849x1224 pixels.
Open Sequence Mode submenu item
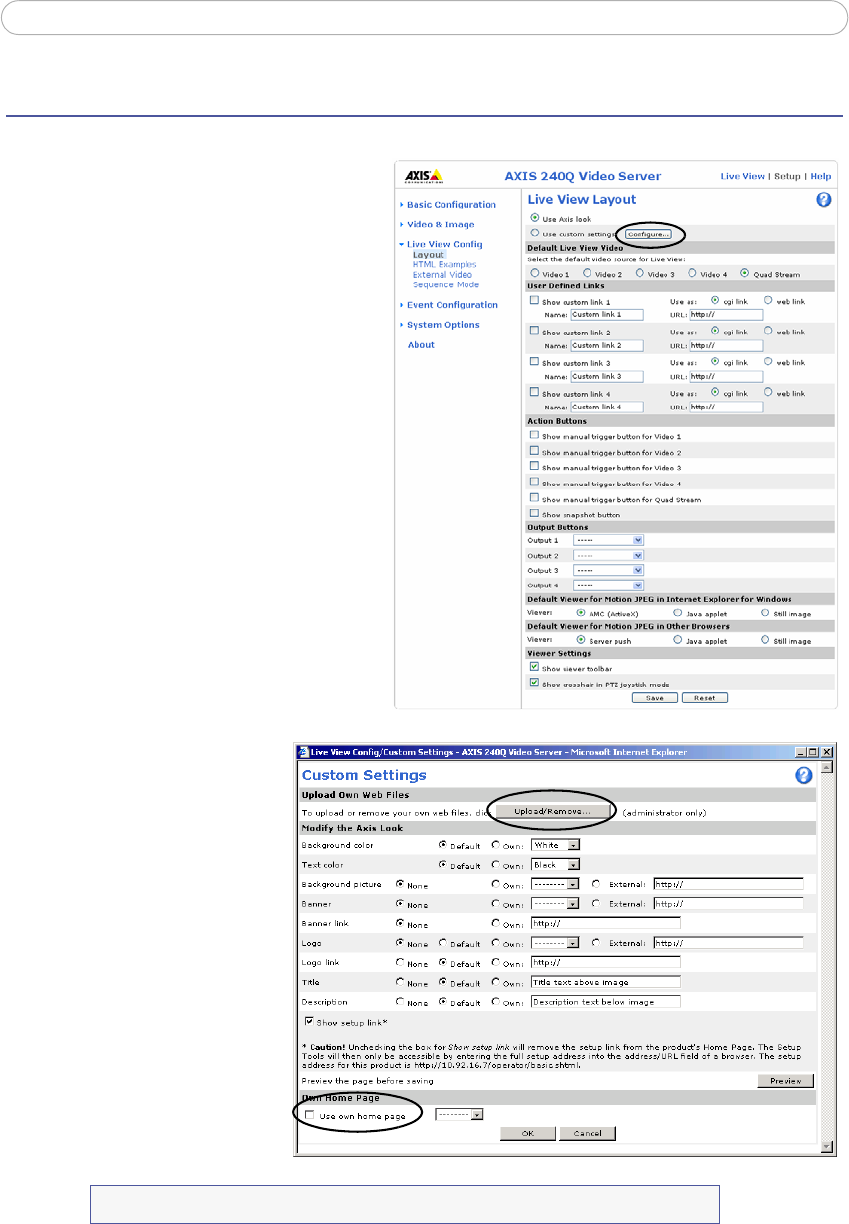coord(445,284)
